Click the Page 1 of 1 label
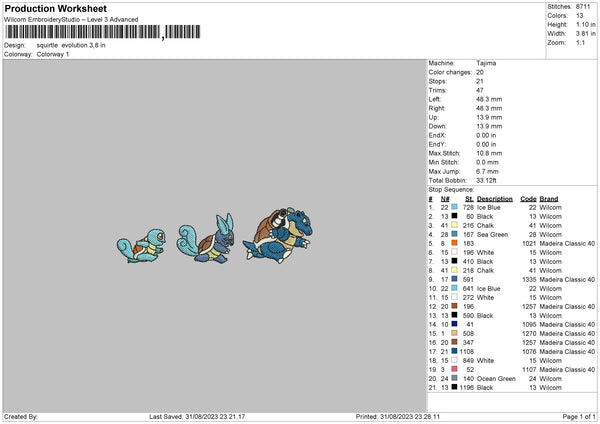The height and width of the screenshot is (424, 600). (579, 416)
